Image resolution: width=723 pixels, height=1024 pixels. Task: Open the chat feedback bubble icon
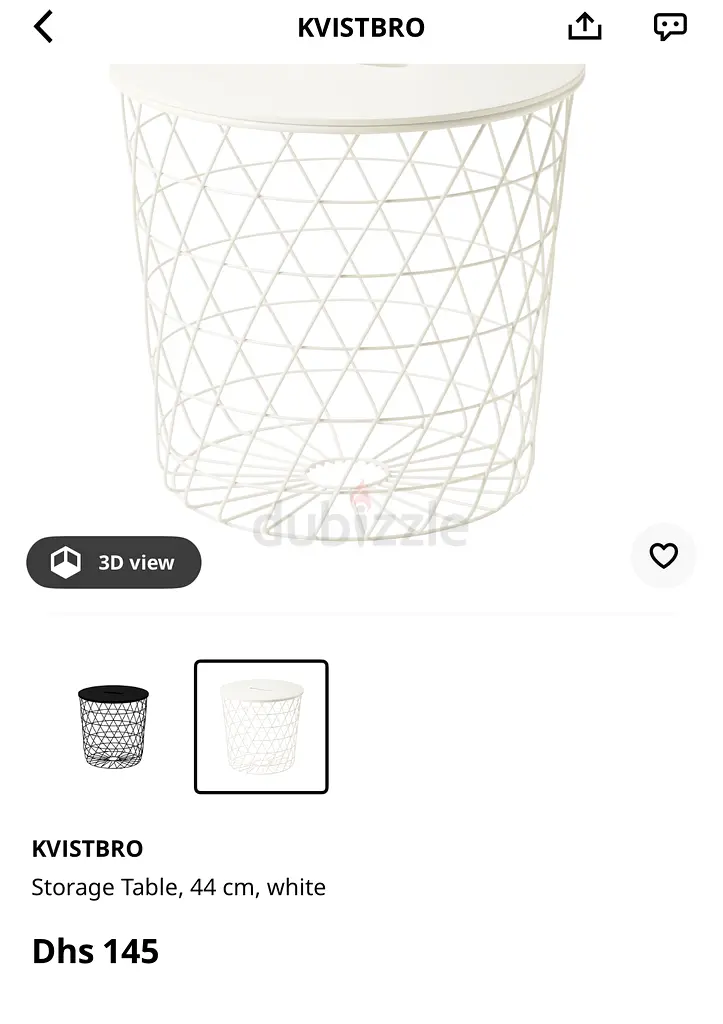(670, 27)
